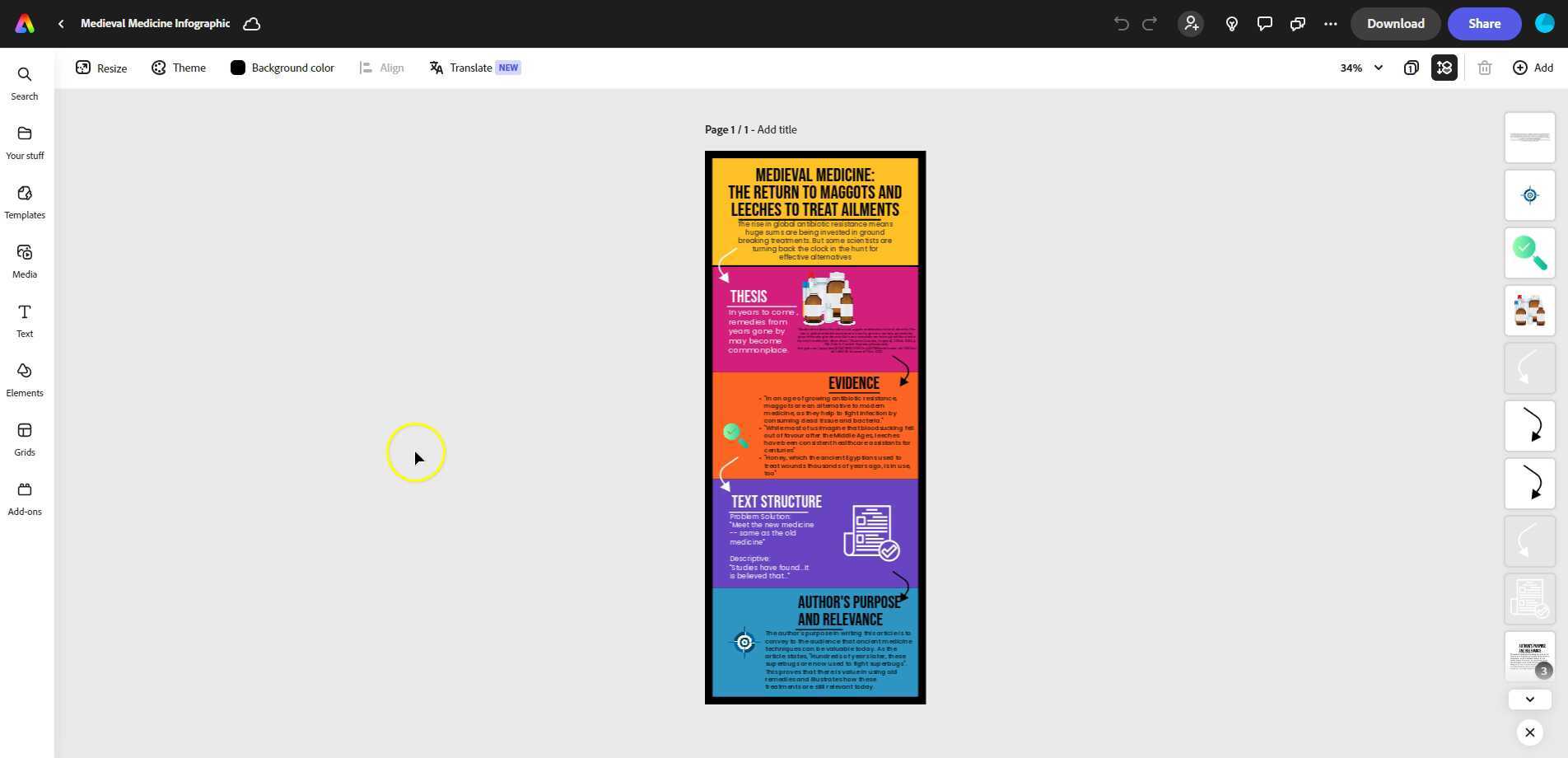The image size is (1568, 758).
Task: Open the Elements panel
Action: pyautogui.click(x=24, y=378)
